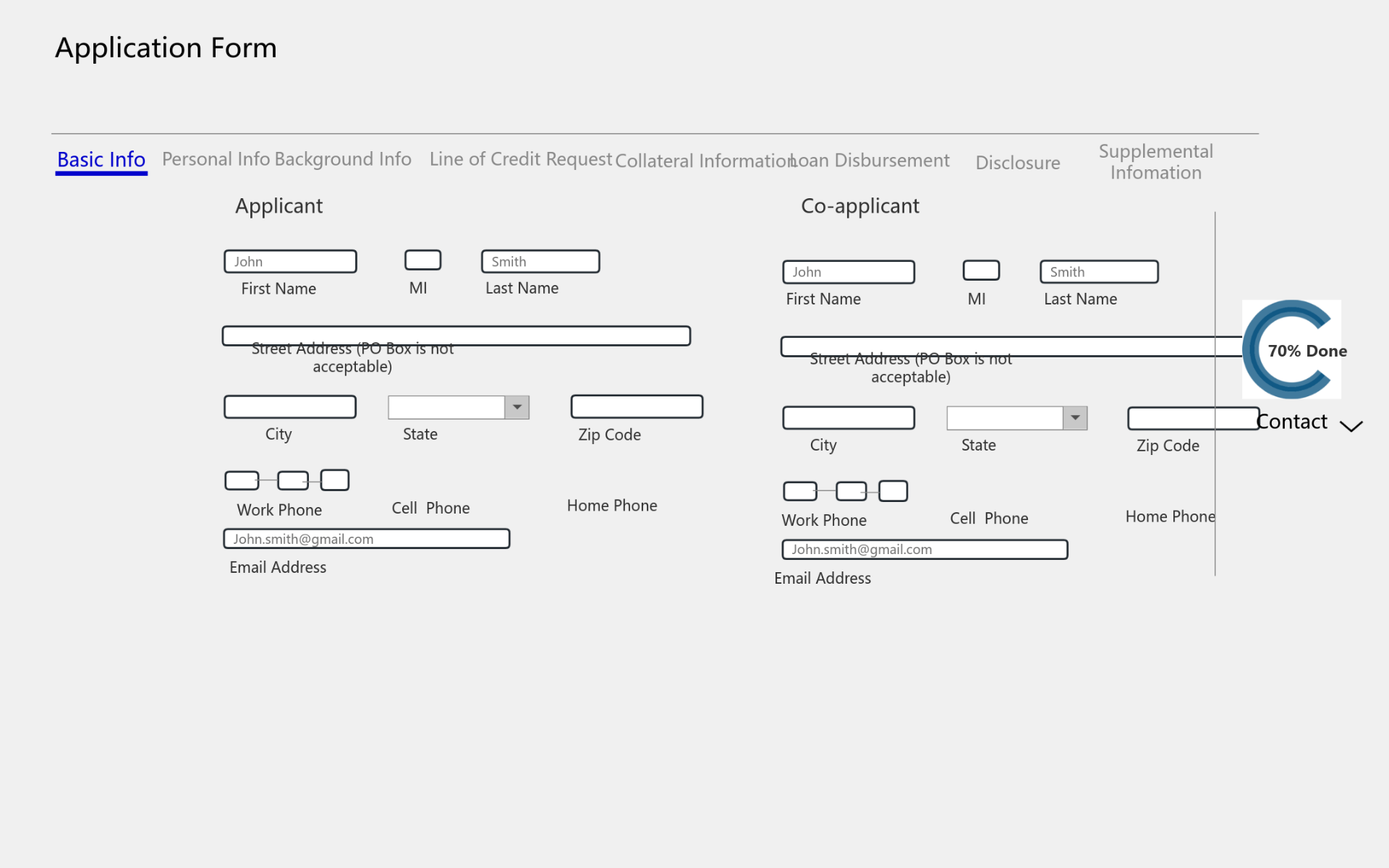This screenshot has height=868, width=1389.
Task: Click the Co-applicant City field
Action: click(x=848, y=417)
